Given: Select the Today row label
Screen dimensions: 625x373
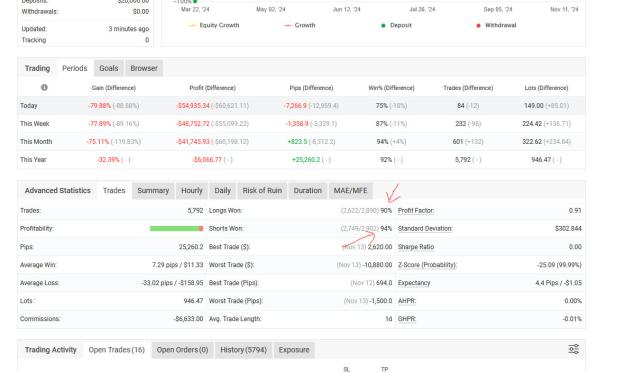Looking at the screenshot, I should (x=29, y=106).
